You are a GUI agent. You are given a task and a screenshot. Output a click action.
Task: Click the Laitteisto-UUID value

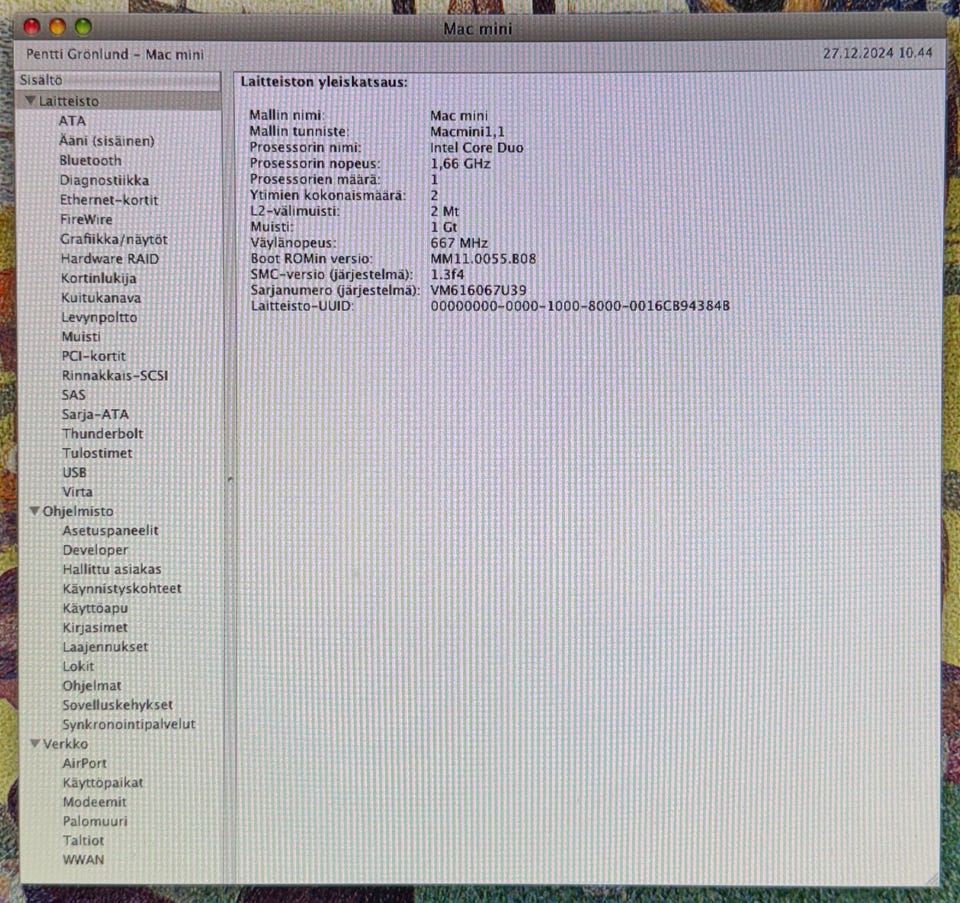coord(580,306)
